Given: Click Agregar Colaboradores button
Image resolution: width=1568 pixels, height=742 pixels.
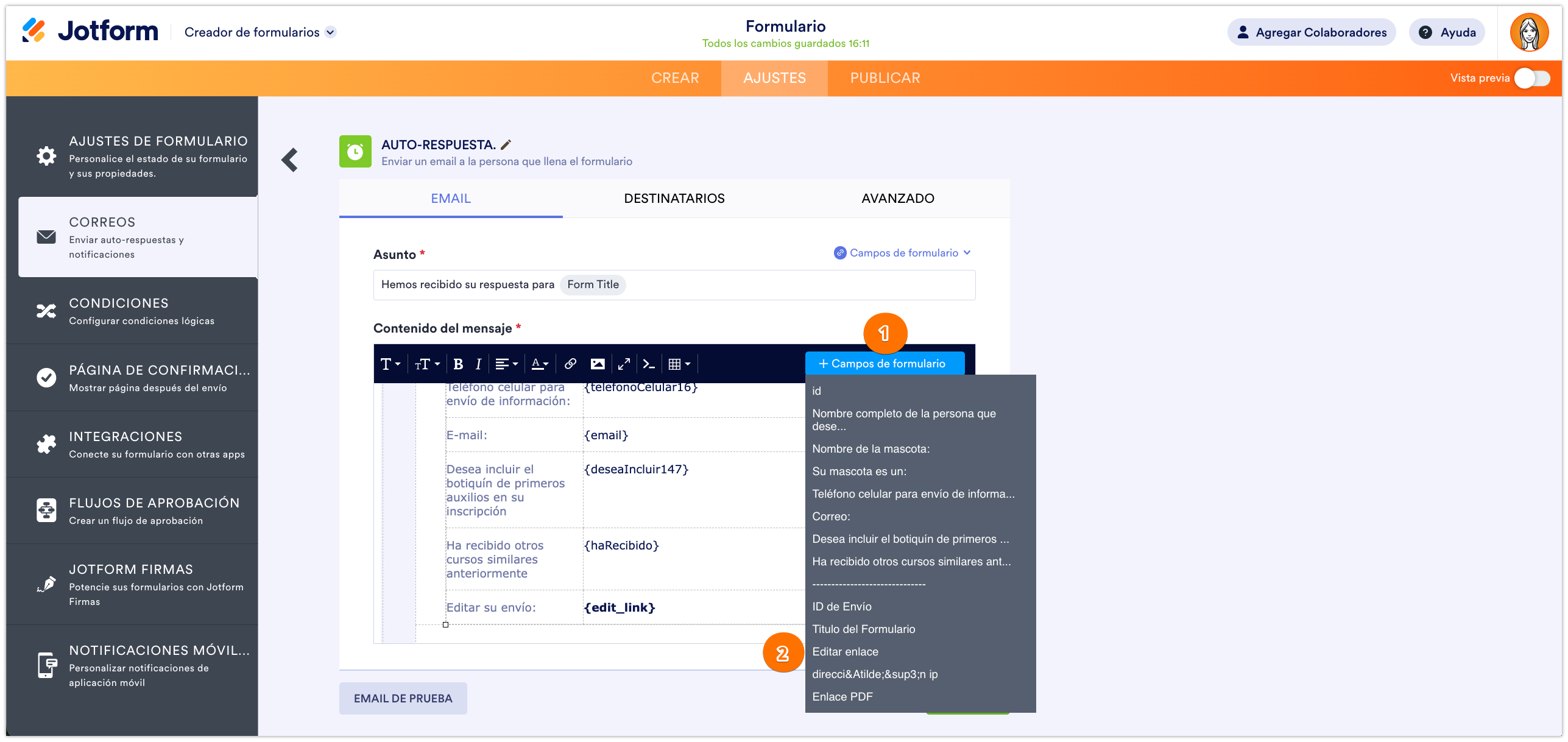Looking at the screenshot, I should (x=1312, y=32).
